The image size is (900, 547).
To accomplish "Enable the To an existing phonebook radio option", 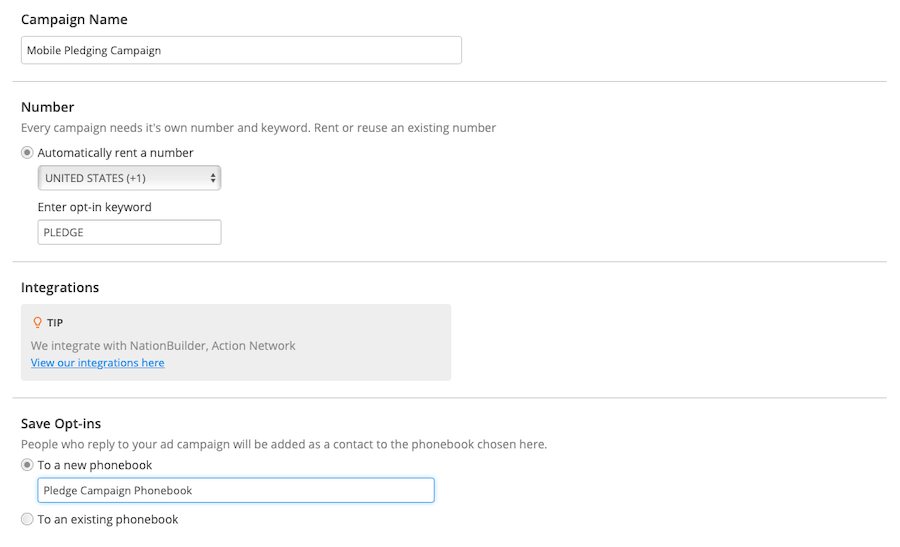I will (x=27, y=519).
